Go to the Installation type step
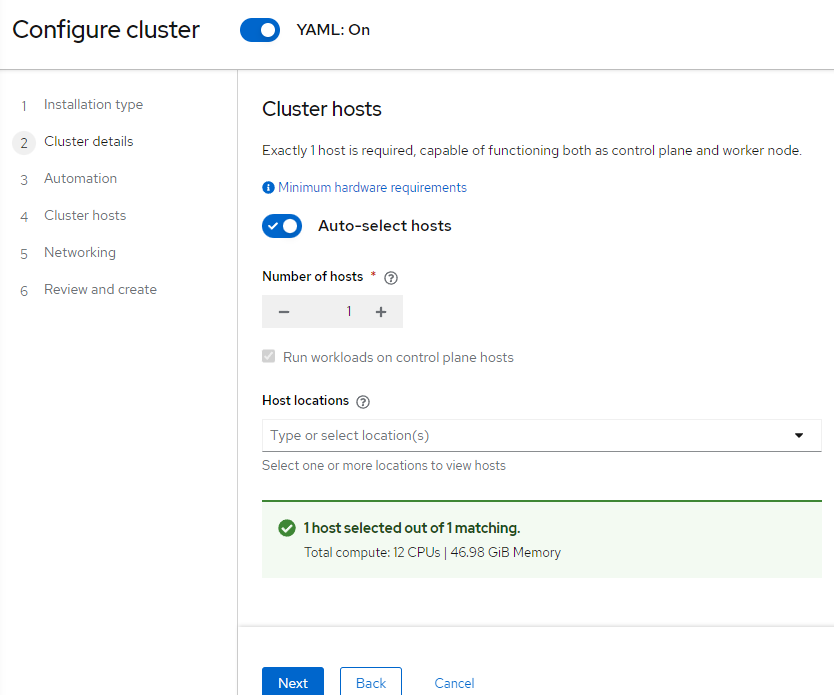 pyautogui.click(x=93, y=105)
